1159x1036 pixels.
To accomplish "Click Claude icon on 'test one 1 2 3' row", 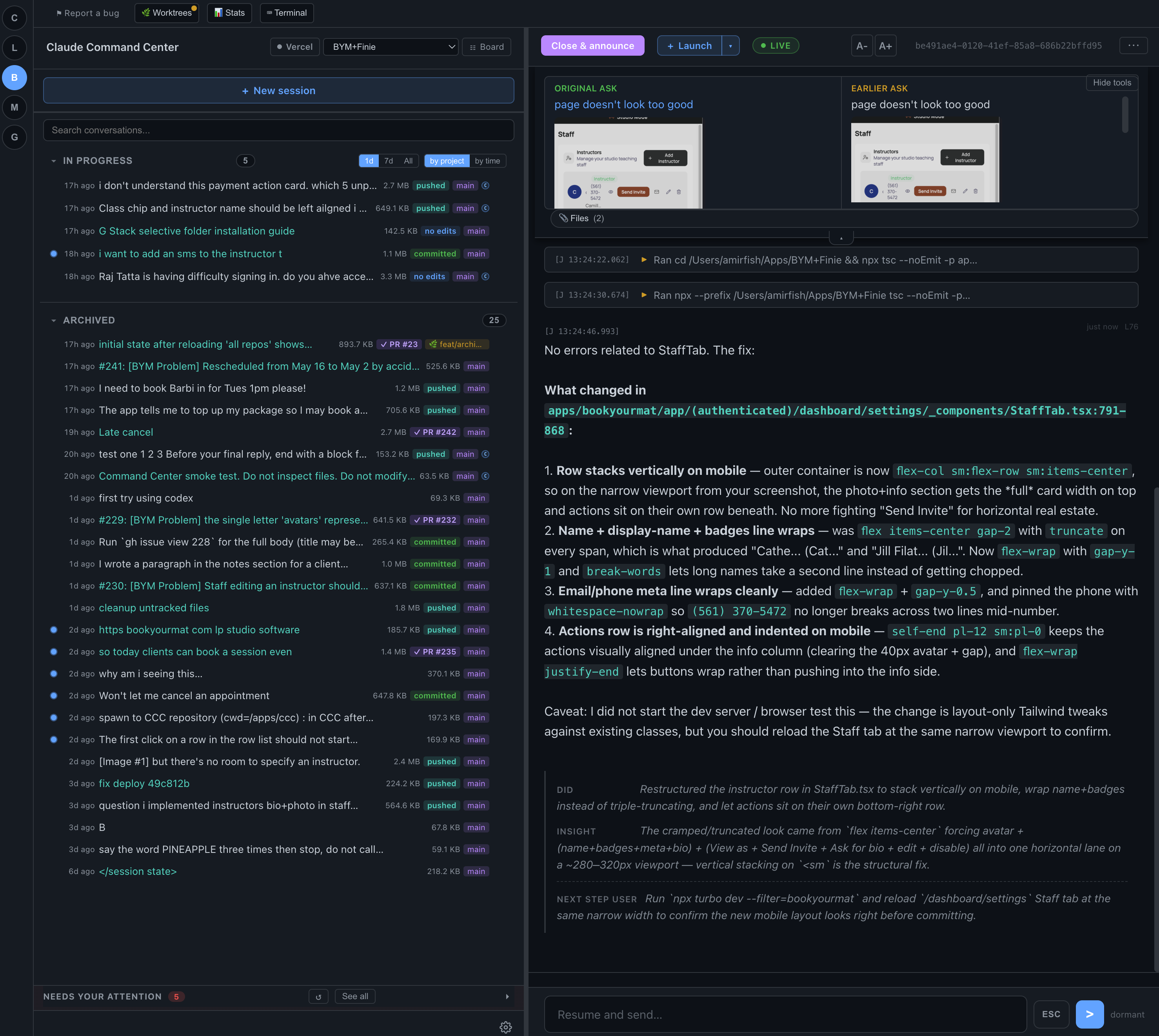I will (485, 454).
